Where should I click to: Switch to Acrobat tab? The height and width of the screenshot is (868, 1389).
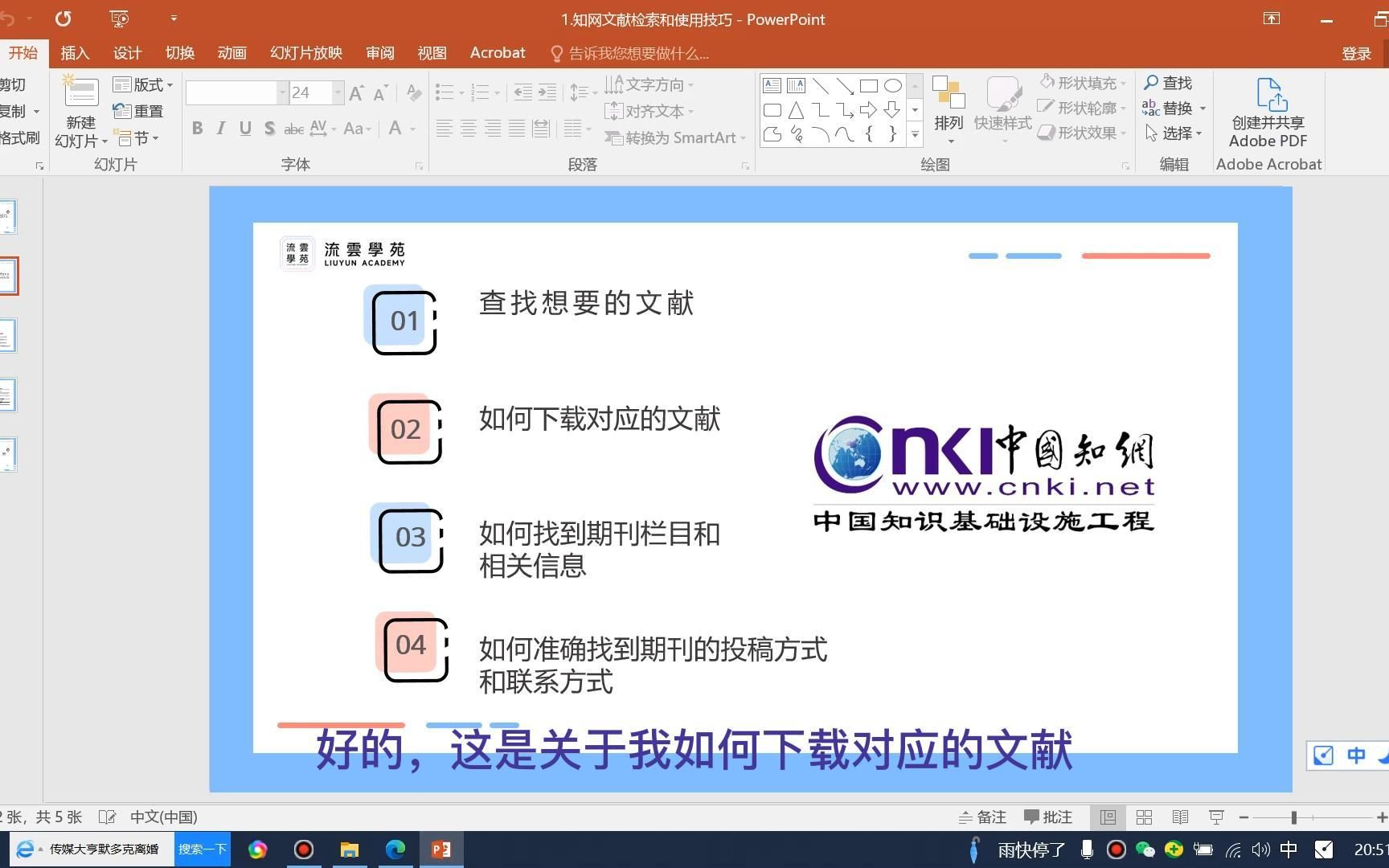click(x=498, y=53)
